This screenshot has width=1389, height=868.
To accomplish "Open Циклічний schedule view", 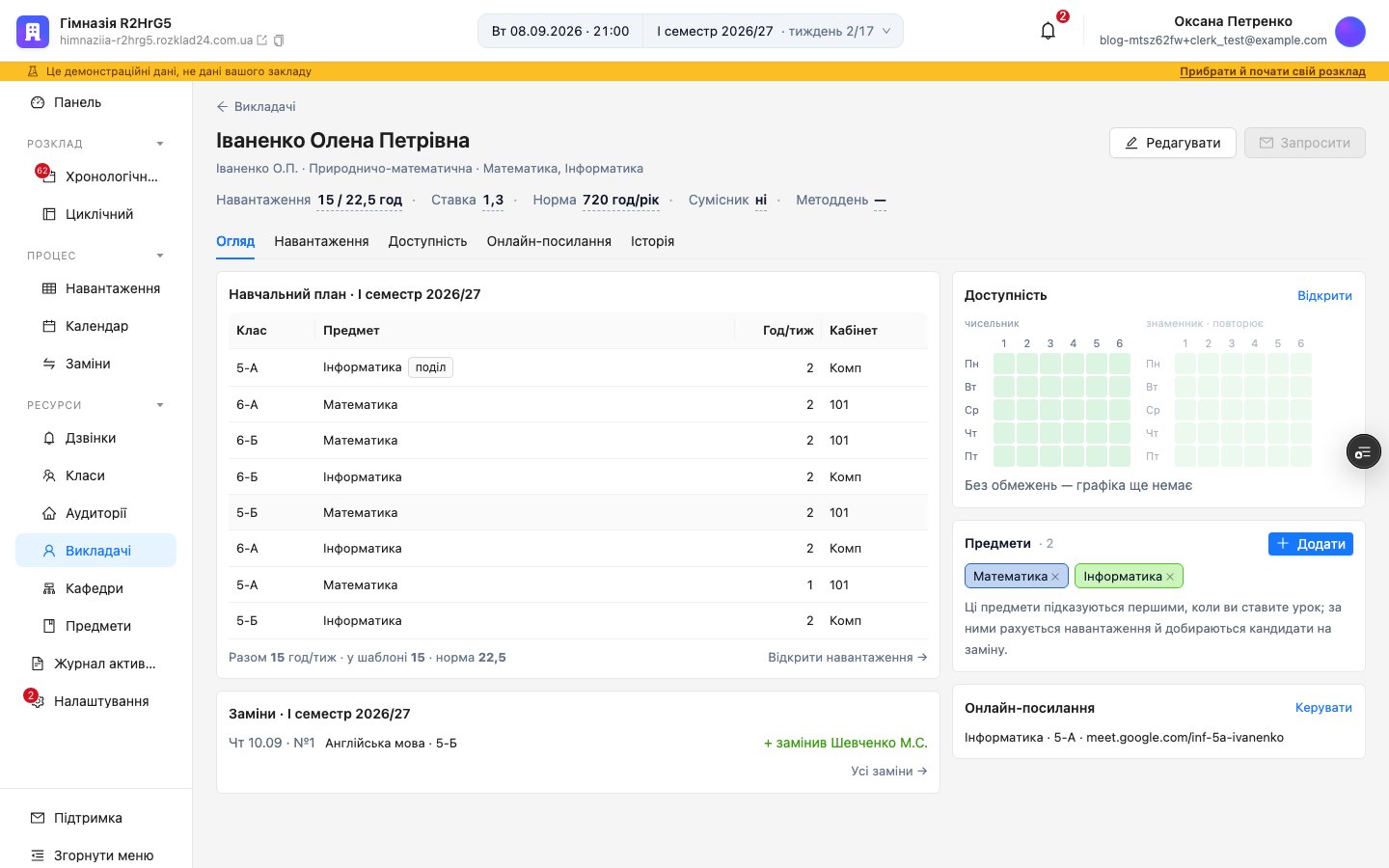I will tap(96, 214).
